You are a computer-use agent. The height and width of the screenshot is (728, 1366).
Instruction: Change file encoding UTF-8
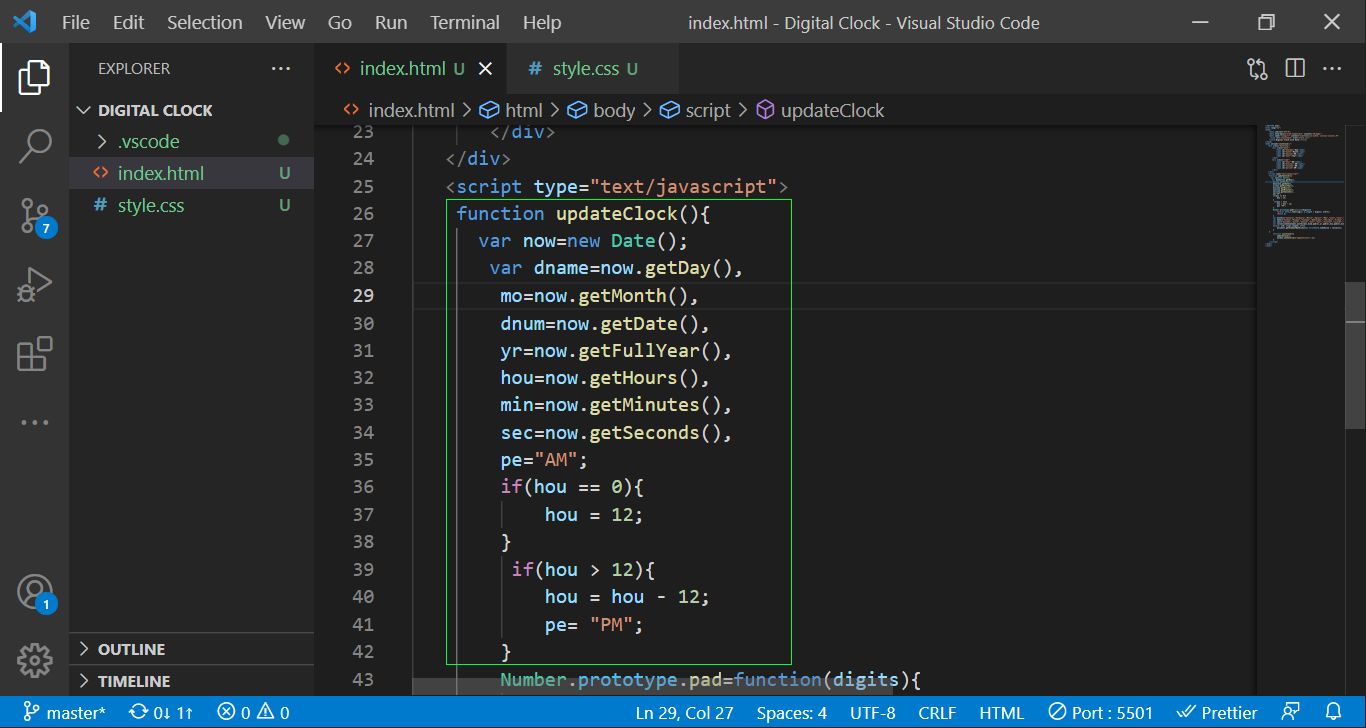click(873, 713)
